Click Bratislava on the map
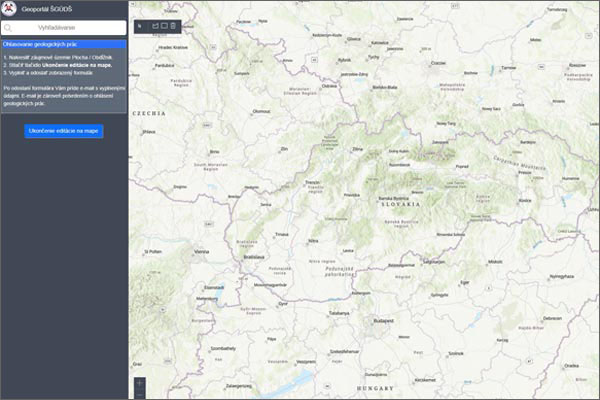Viewport: 600px width, 400px height. tap(255, 258)
